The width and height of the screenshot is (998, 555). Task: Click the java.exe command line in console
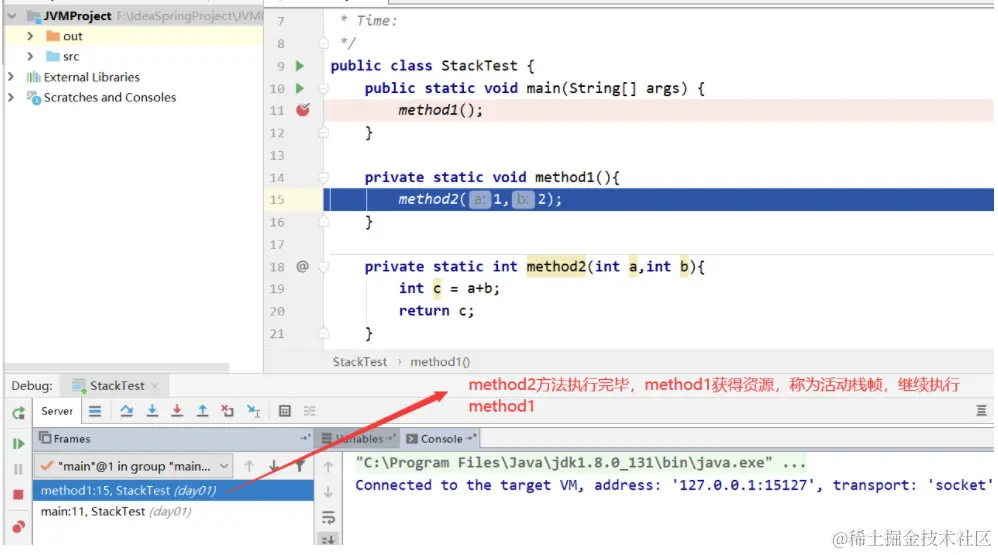click(x=580, y=463)
